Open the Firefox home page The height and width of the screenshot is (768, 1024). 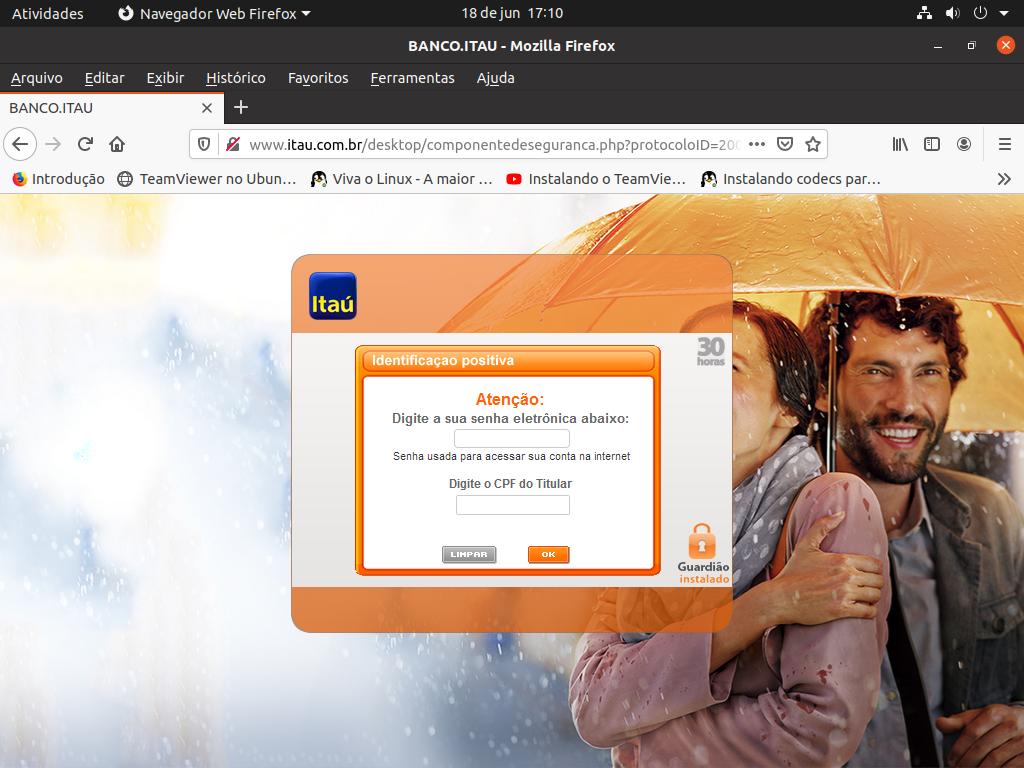[117, 144]
